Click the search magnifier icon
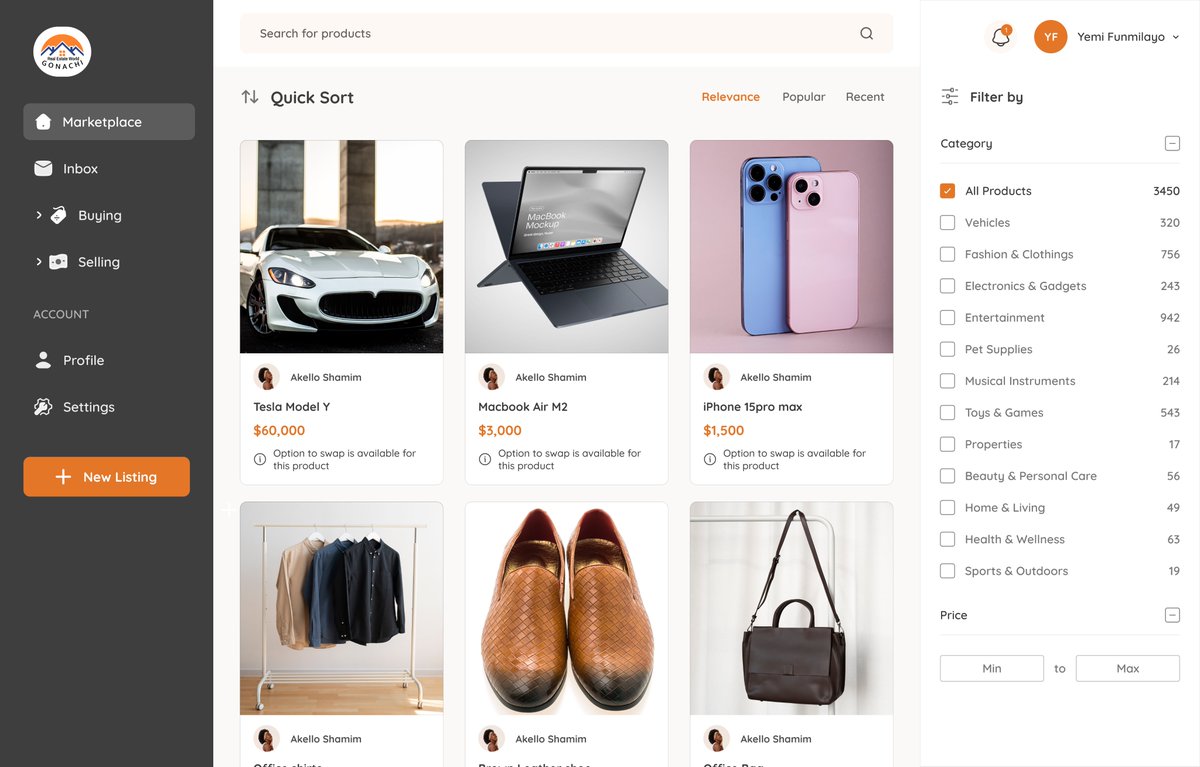Screen dimensions: 1200x767 point(867,33)
